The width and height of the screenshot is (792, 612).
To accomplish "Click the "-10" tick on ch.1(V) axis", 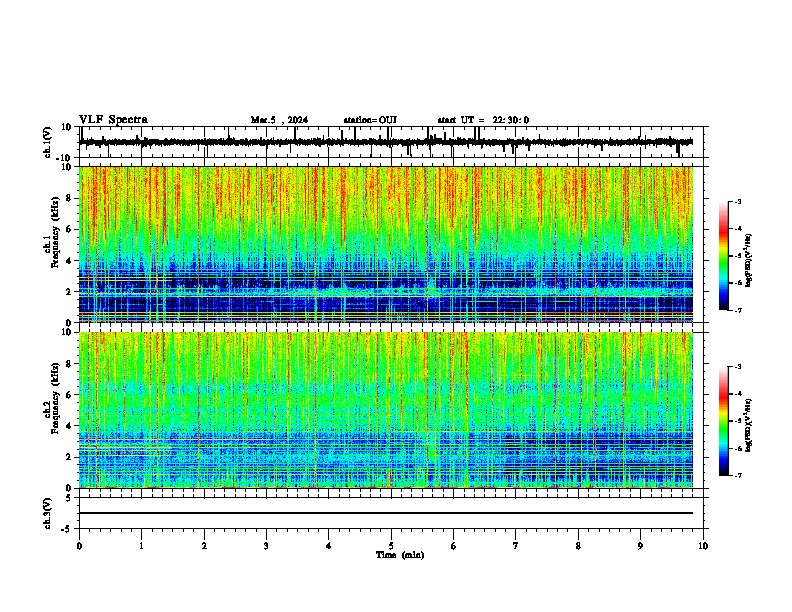I will [x=64, y=158].
